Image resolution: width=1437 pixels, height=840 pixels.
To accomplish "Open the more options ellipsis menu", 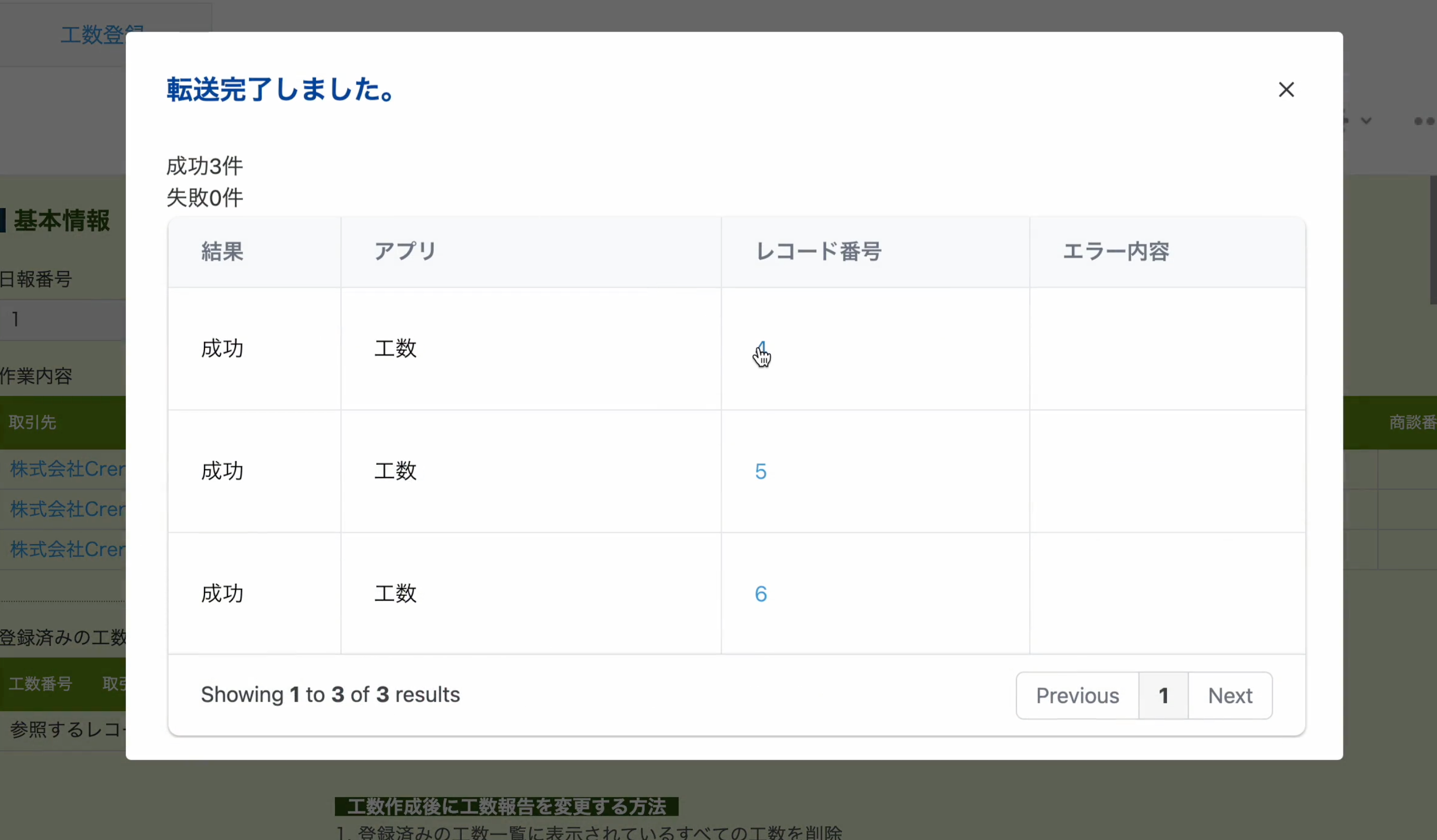I will 1423,120.
